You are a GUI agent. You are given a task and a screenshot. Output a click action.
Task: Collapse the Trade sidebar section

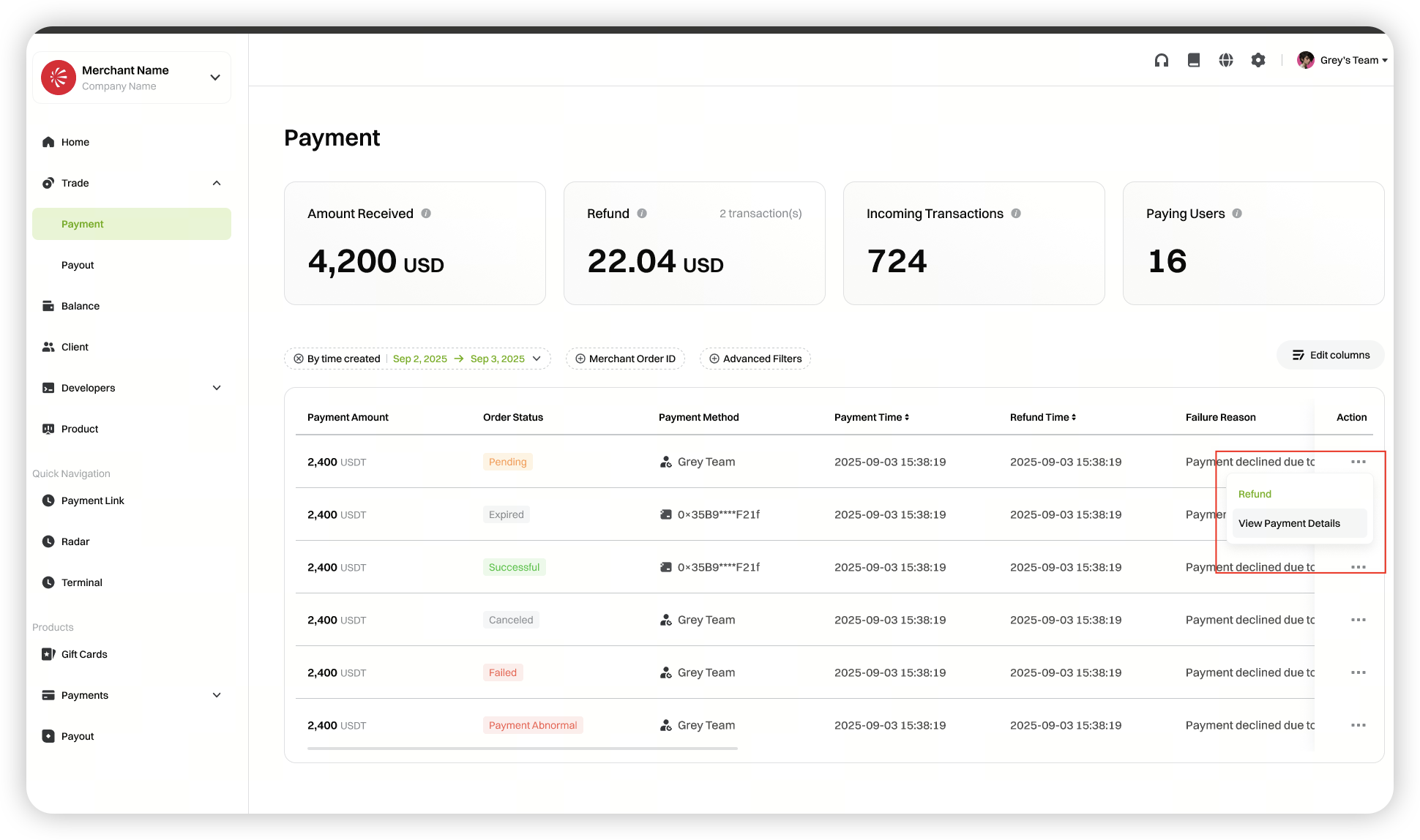[217, 183]
